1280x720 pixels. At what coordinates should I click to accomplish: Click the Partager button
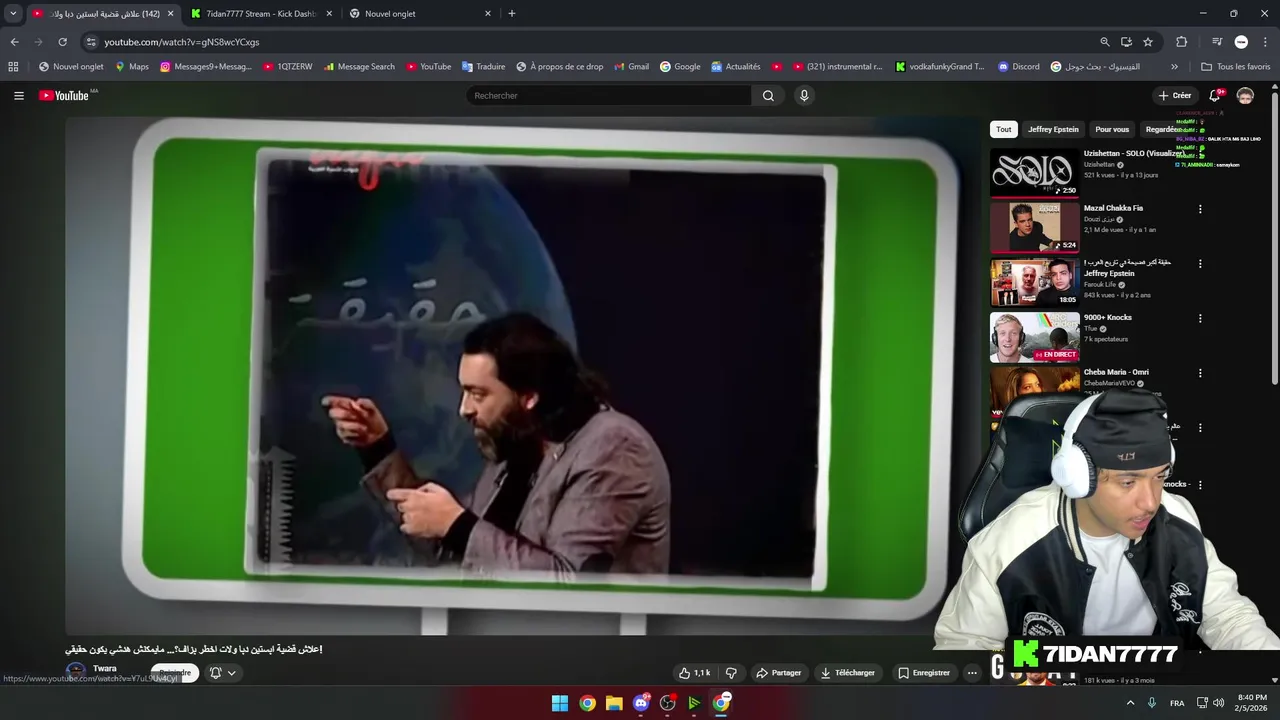point(779,673)
